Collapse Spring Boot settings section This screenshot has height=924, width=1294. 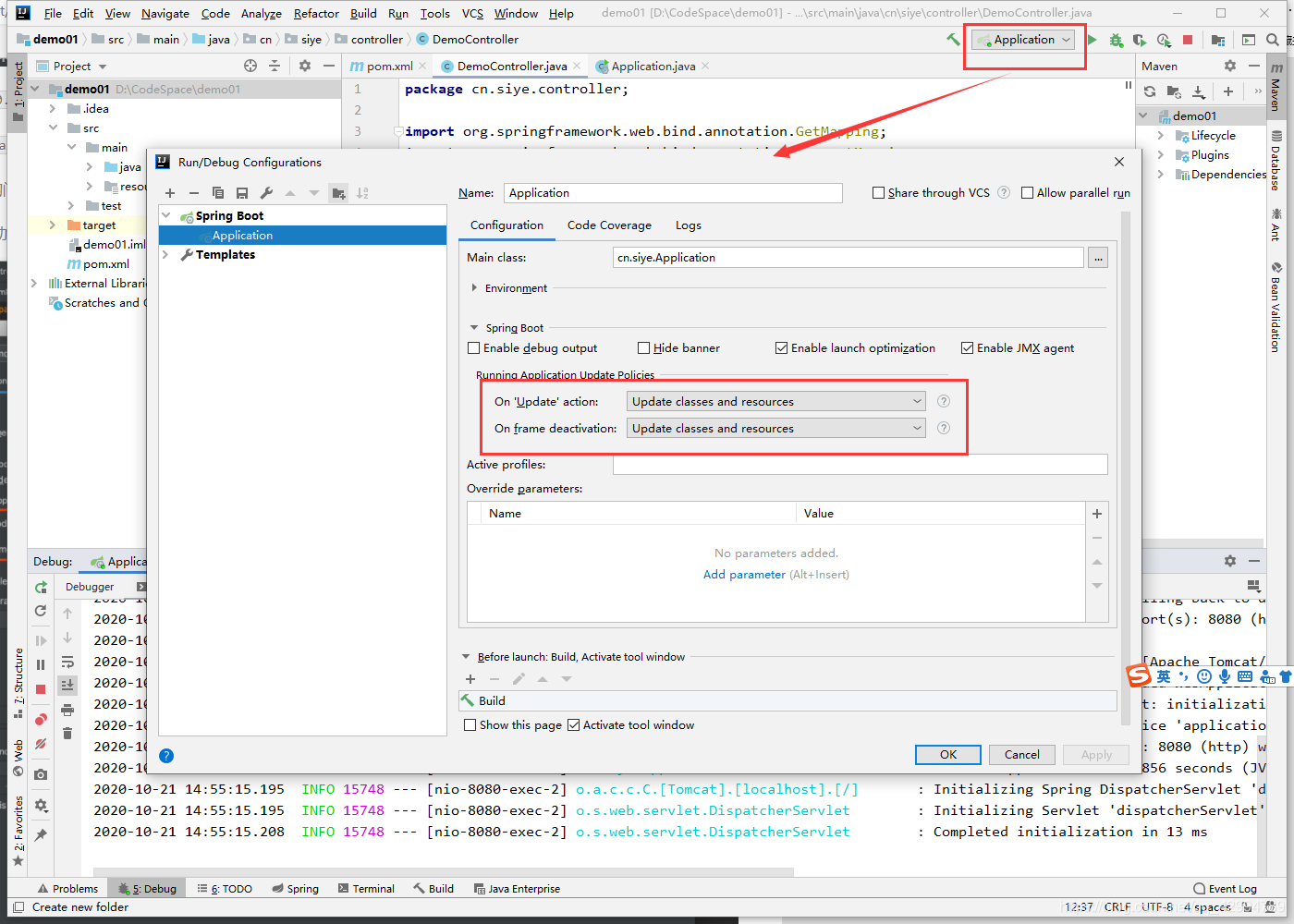coord(474,328)
